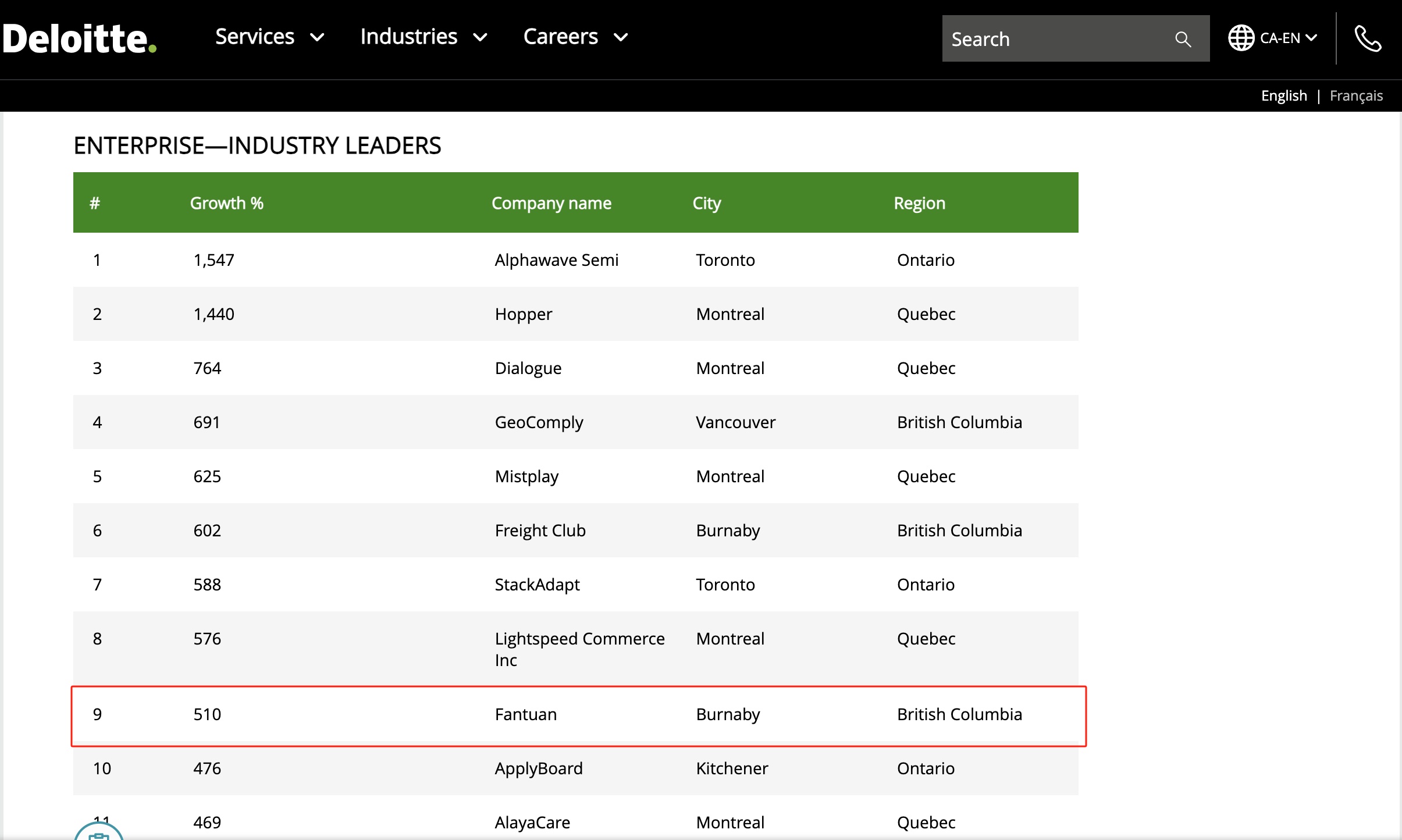Click Montreal in the Hopper row
The height and width of the screenshot is (840, 1402).
[x=730, y=314]
